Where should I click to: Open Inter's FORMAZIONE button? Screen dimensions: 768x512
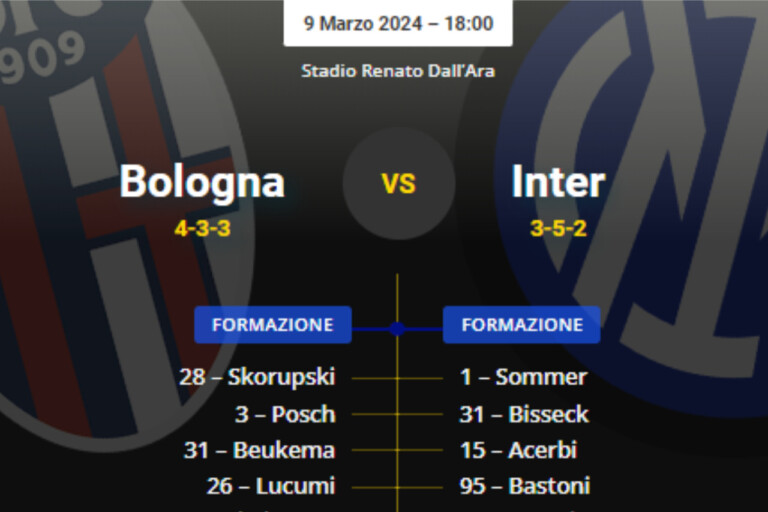point(521,325)
